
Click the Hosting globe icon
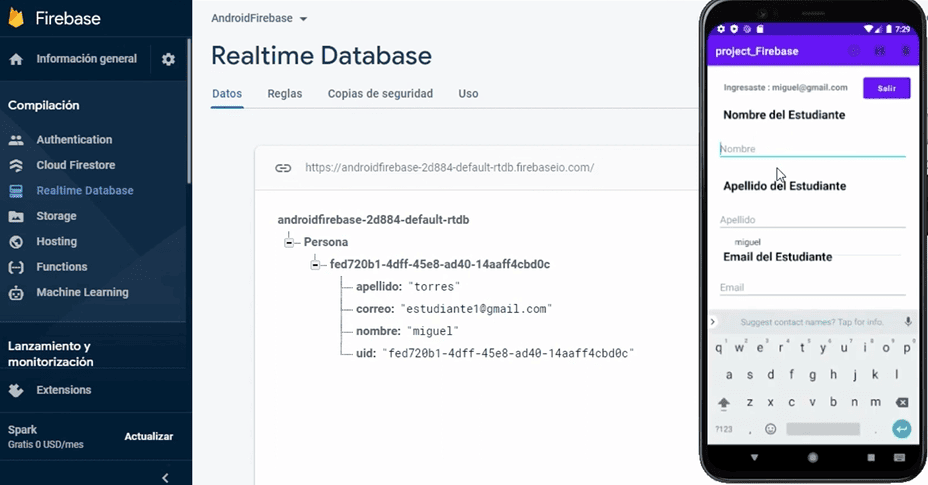point(16,242)
